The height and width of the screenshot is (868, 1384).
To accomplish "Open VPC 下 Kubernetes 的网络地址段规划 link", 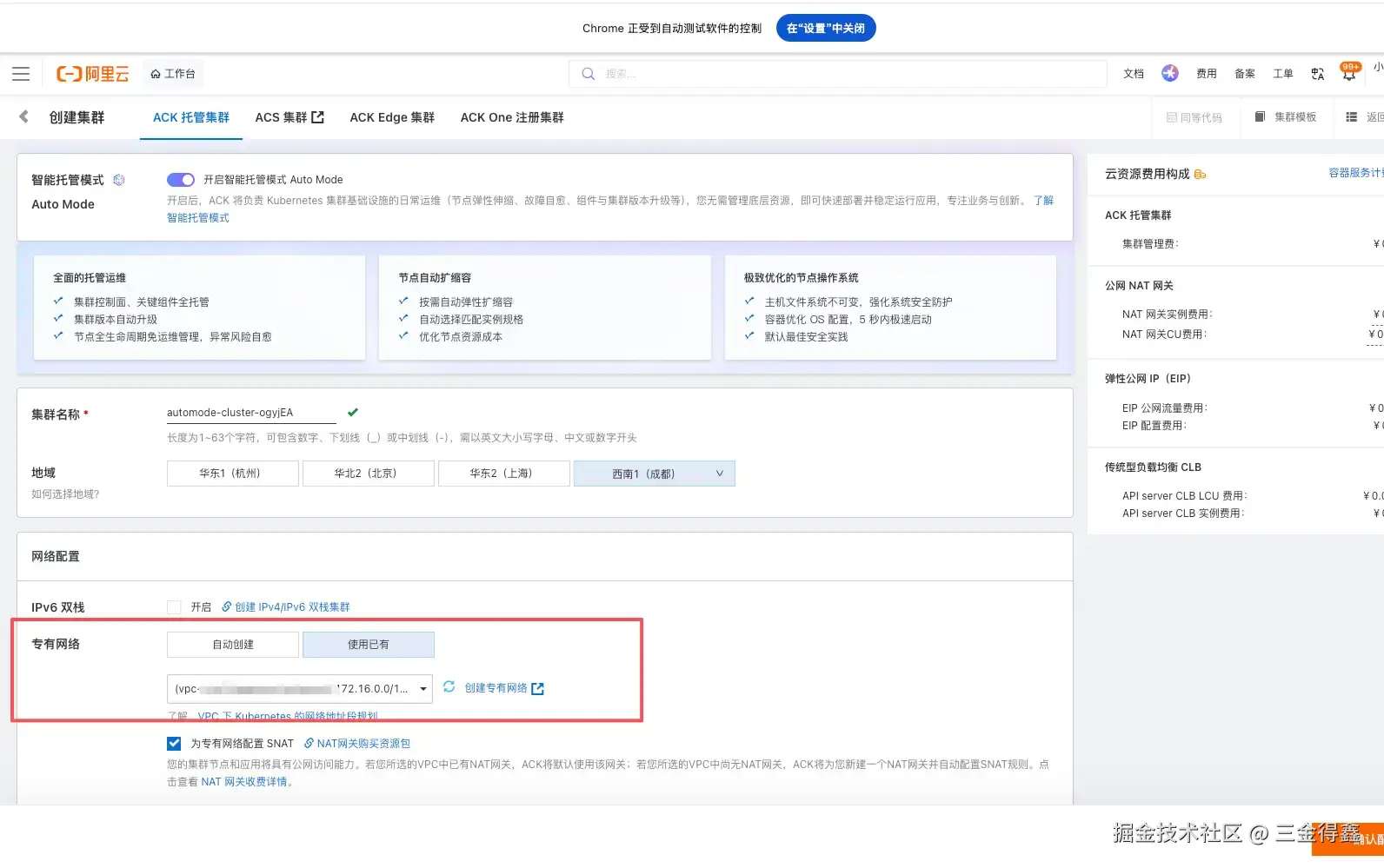I will [288, 716].
